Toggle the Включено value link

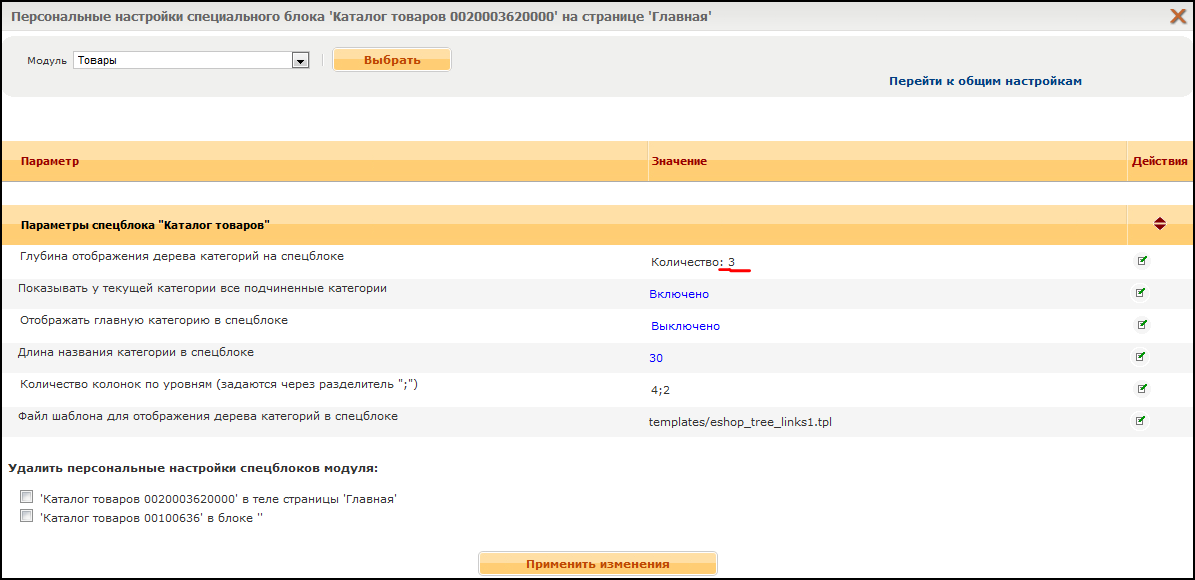(679, 294)
